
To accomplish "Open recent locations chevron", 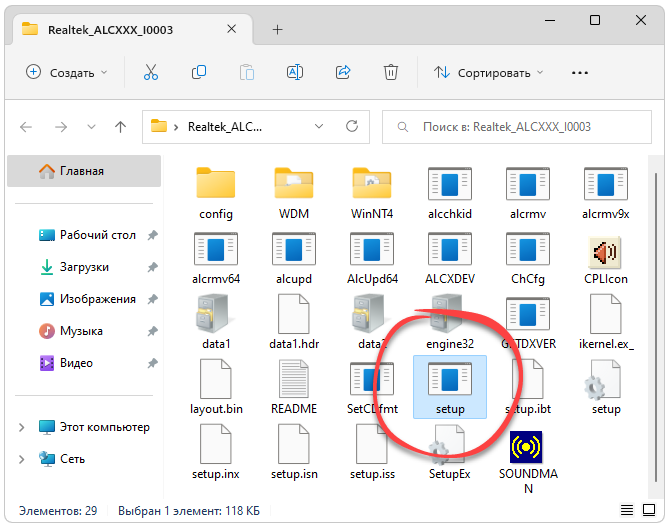I will [91, 127].
